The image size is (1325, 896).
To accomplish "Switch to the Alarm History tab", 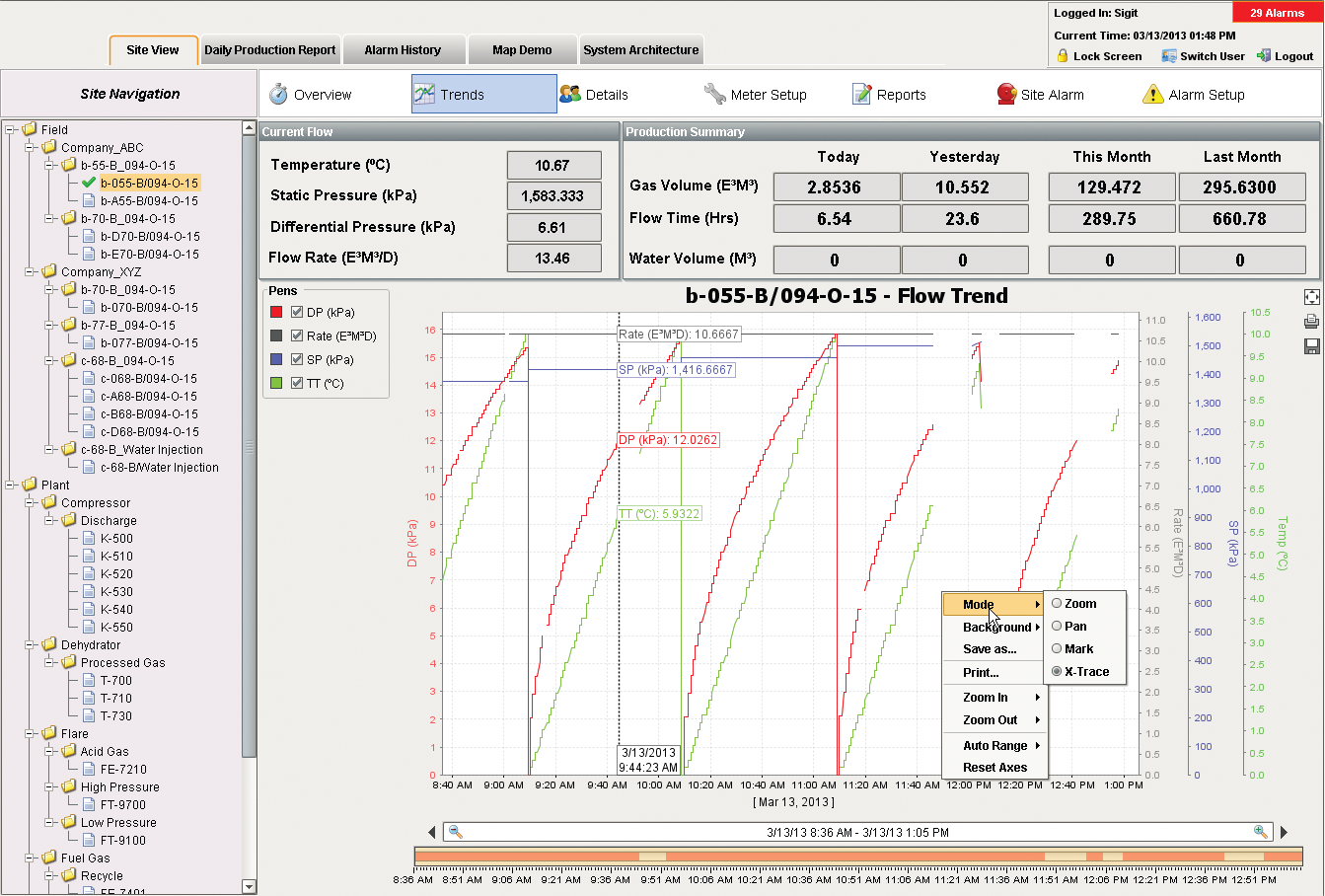I will tap(403, 49).
